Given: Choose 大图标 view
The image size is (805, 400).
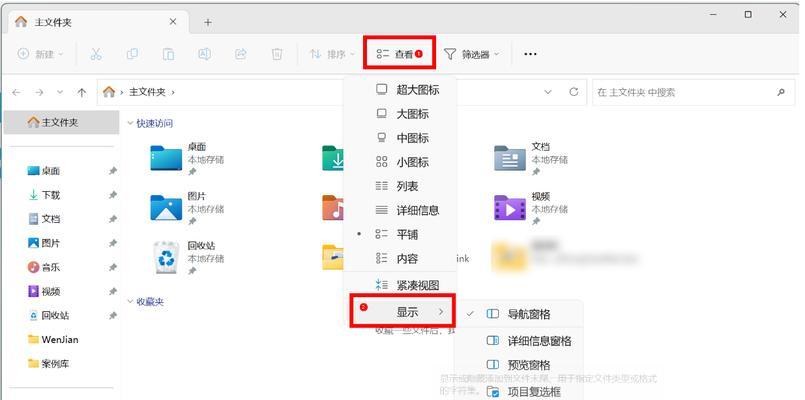Looking at the screenshot, I should [x=400, y=114].
